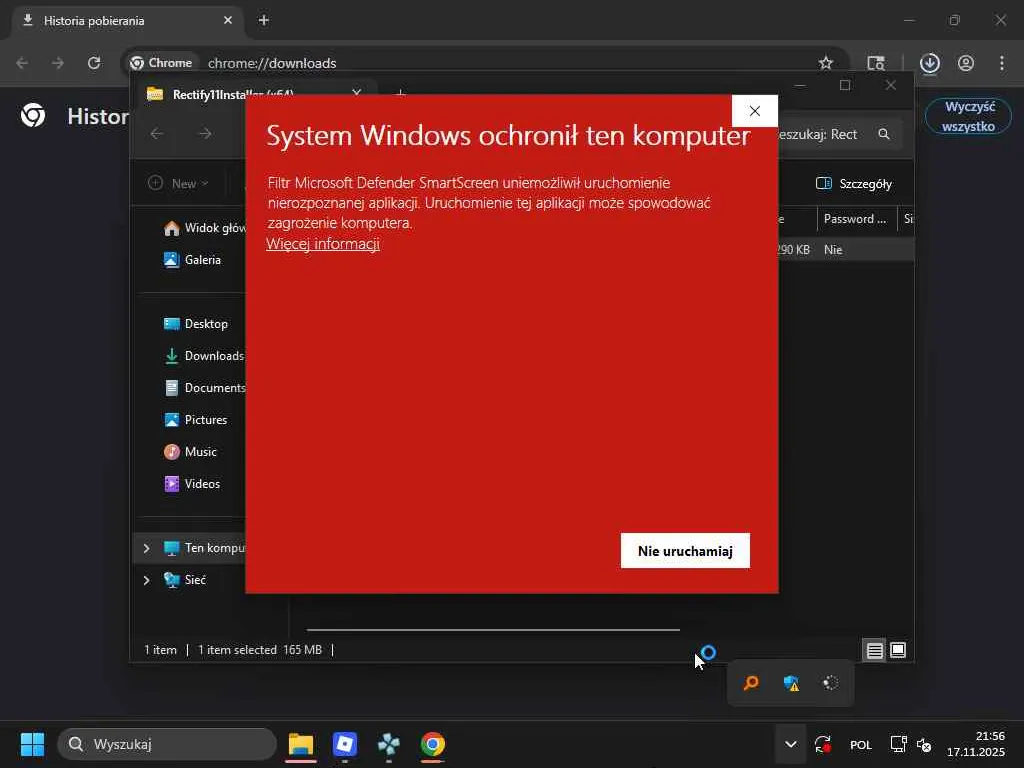Click the muted volume tray icon
Screen dimensions: 1024x768
click(x=924, y=744)
